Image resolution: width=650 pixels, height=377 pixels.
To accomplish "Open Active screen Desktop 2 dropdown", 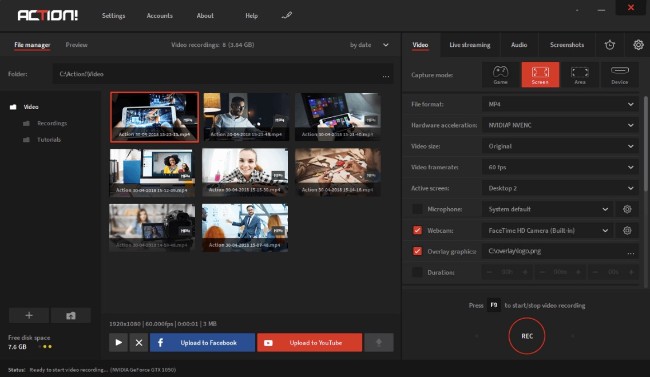I will 560,188.
